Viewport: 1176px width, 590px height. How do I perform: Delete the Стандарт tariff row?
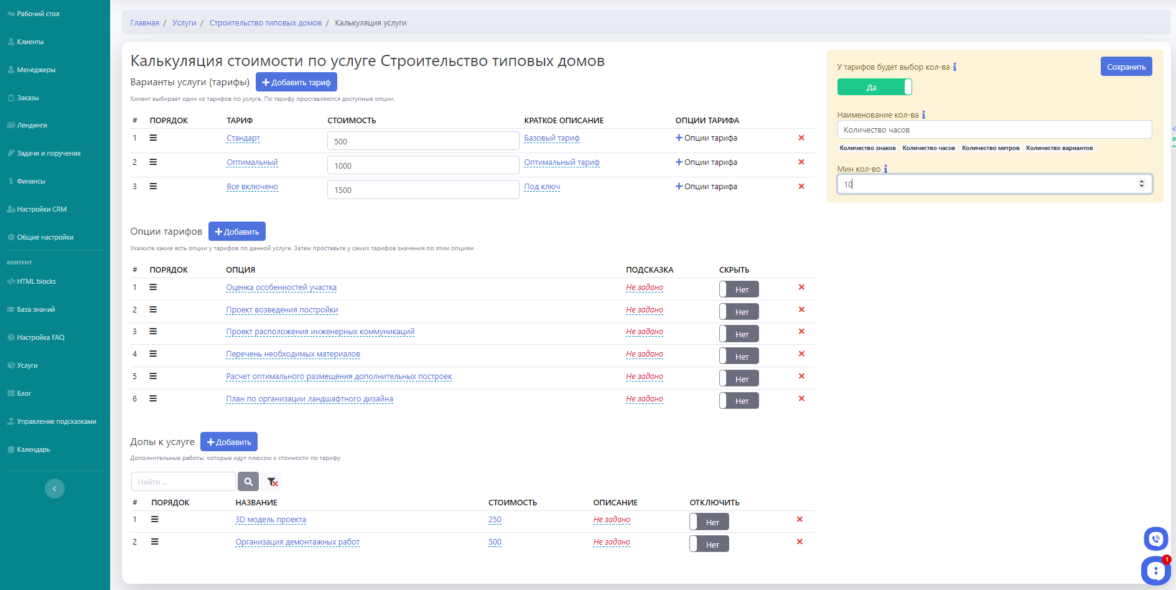pyautogui.click(x=801, y=138)
